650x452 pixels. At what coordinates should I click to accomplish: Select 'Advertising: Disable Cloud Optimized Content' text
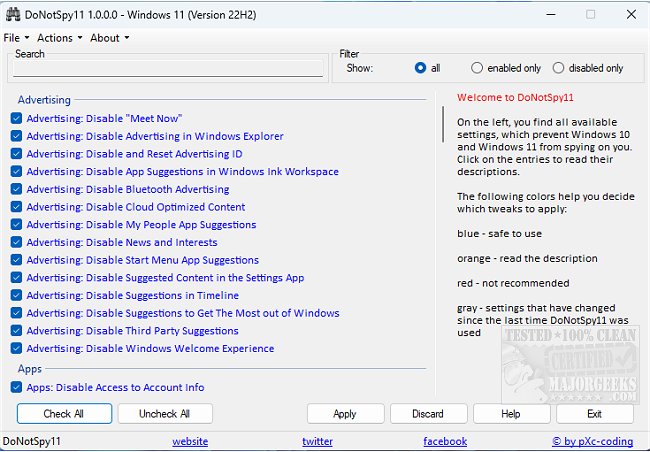pyautogui.click(x=136, y=207)
